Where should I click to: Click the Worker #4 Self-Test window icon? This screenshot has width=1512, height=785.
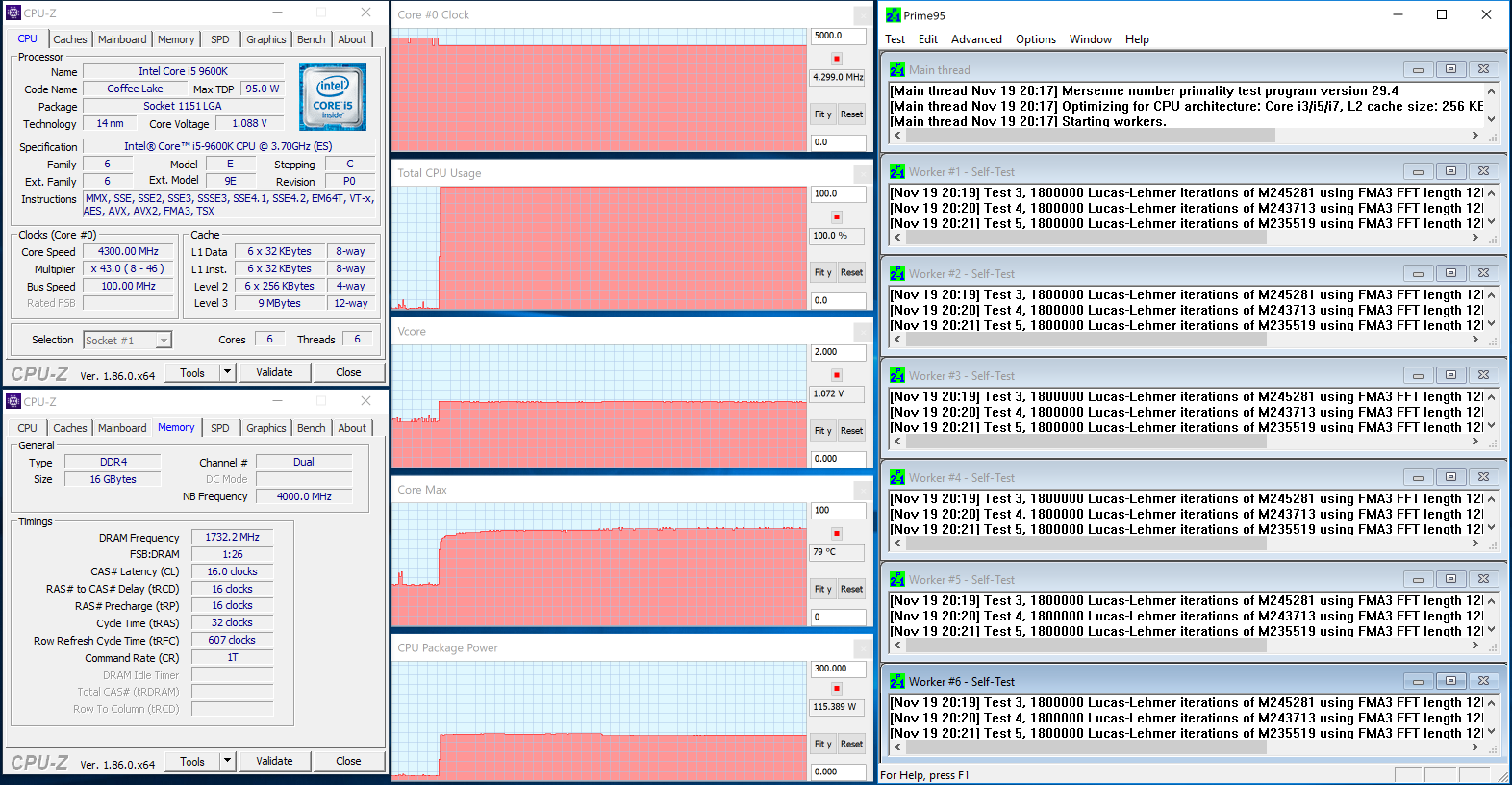[897, 477]
